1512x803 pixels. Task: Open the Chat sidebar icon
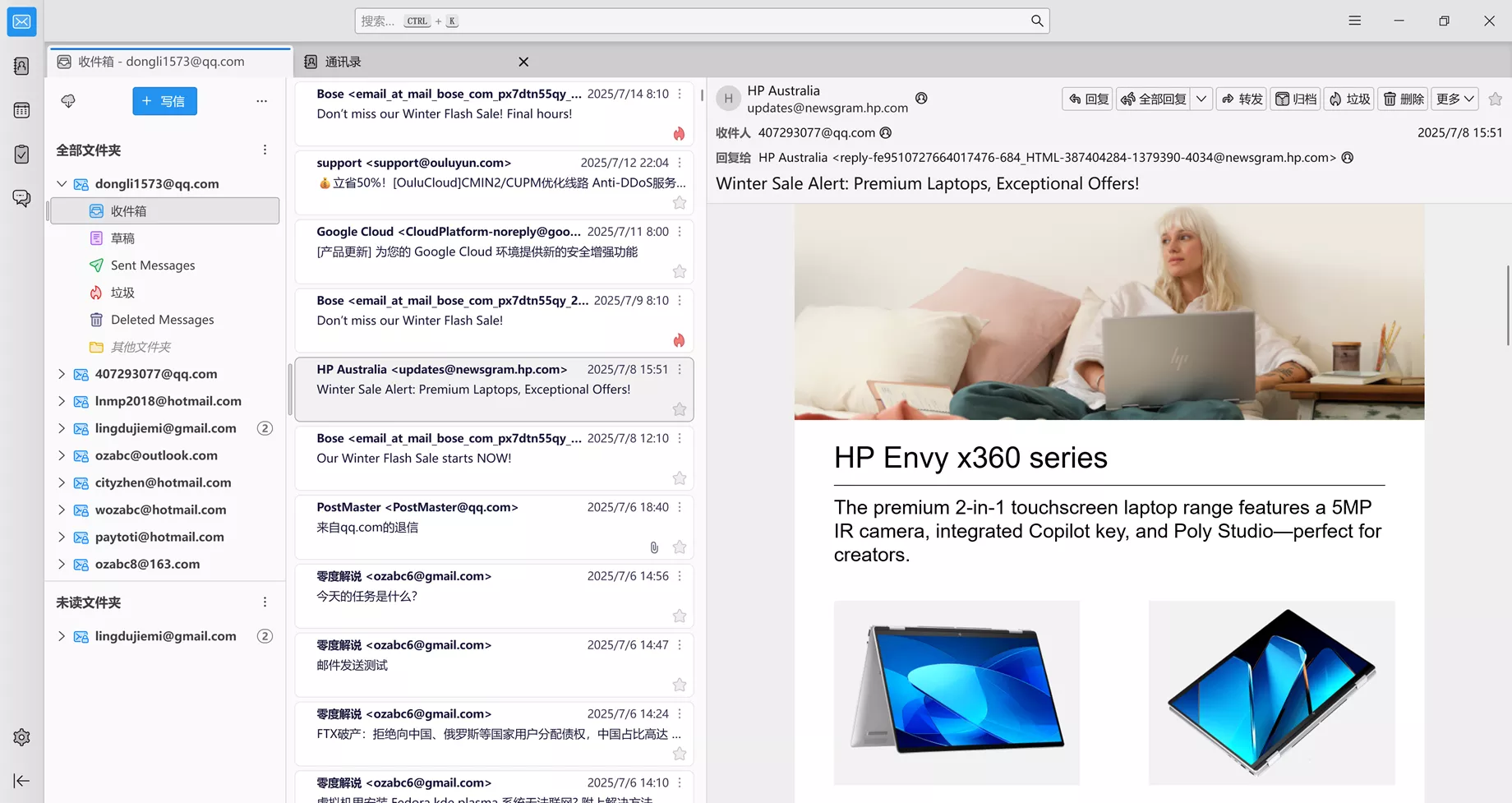(x=21, y=198)
